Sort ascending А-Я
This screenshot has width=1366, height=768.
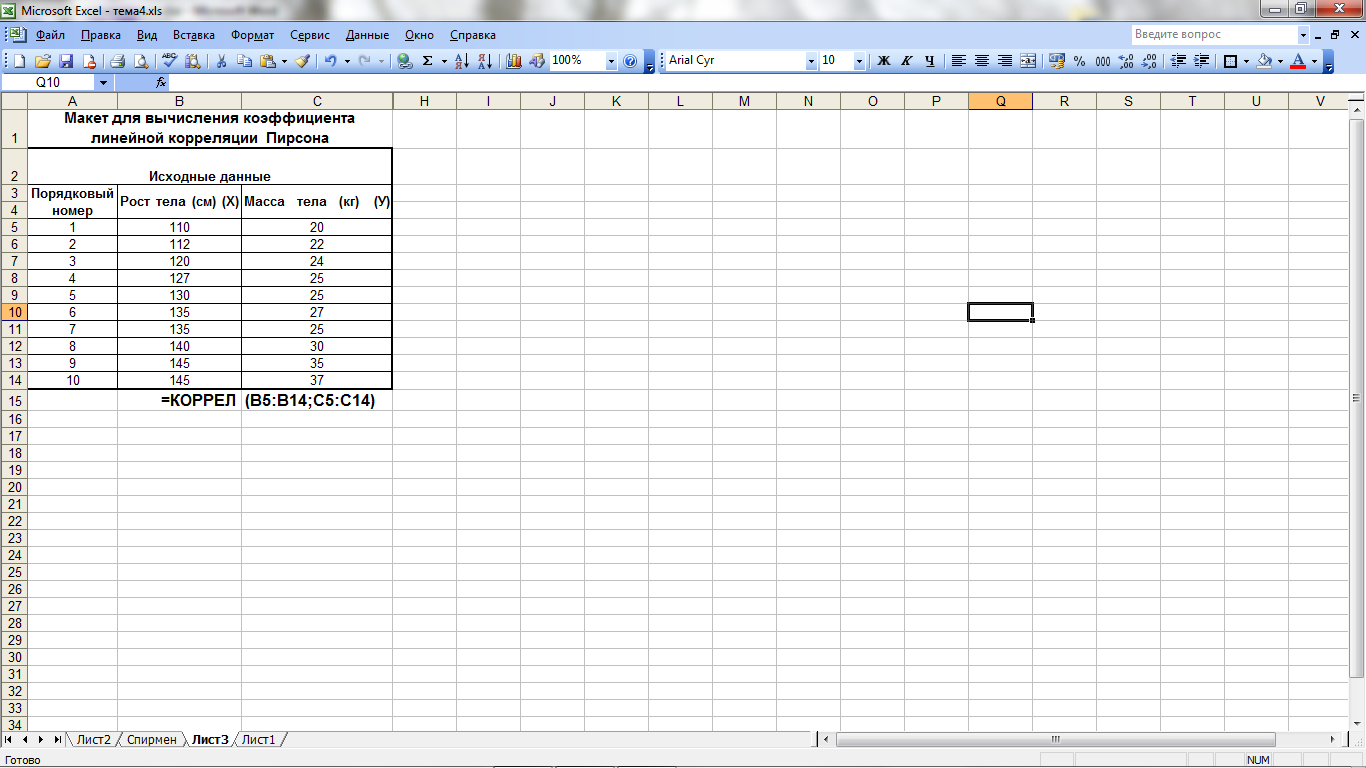coord(462,61)
